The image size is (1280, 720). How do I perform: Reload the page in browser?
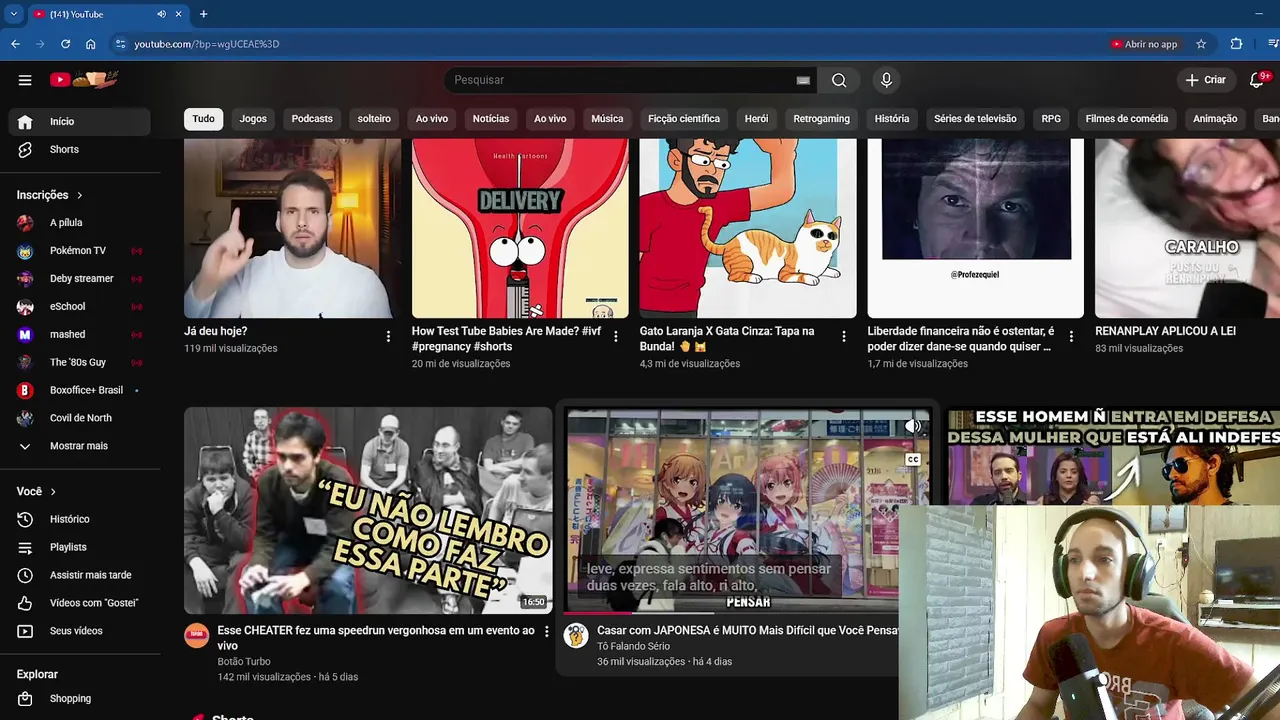click(66, 44)
